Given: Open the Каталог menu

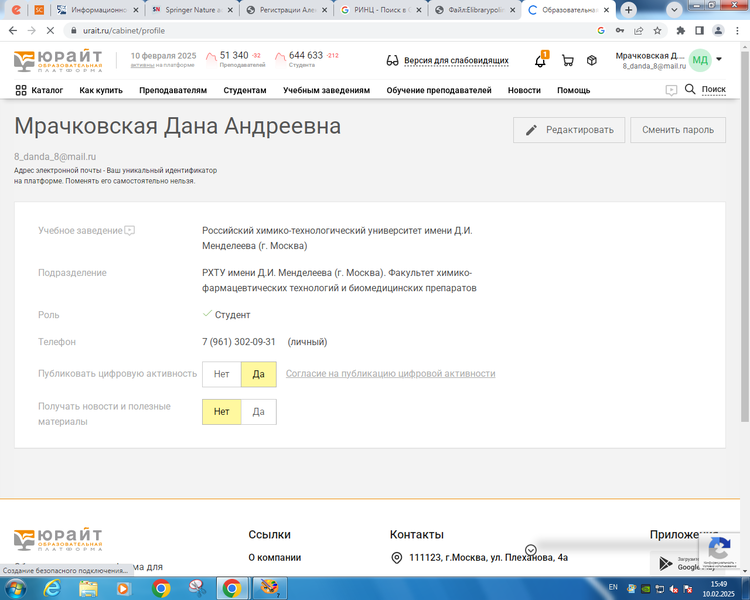Looking at the screenshot, I should point(39,90).
